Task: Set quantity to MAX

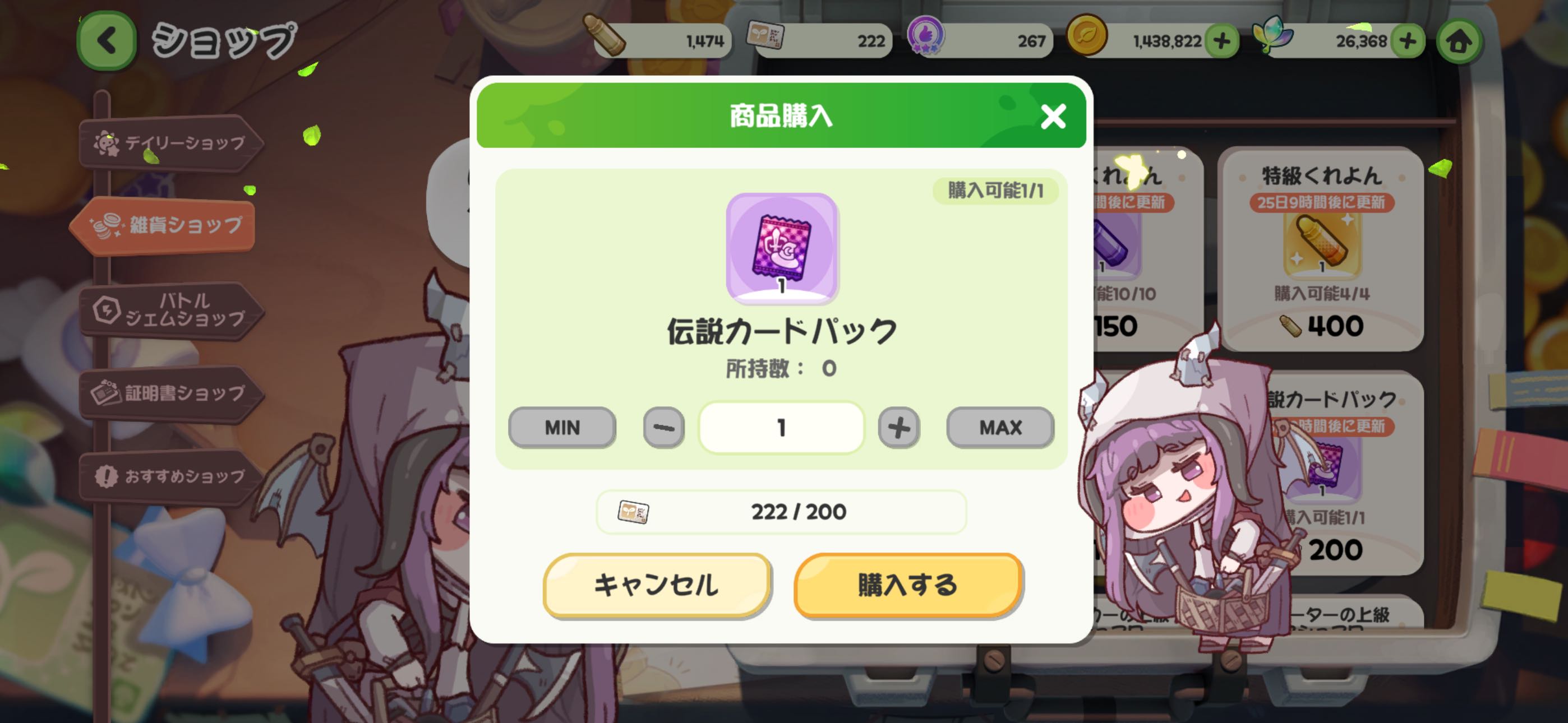Action: [1000, 428]
